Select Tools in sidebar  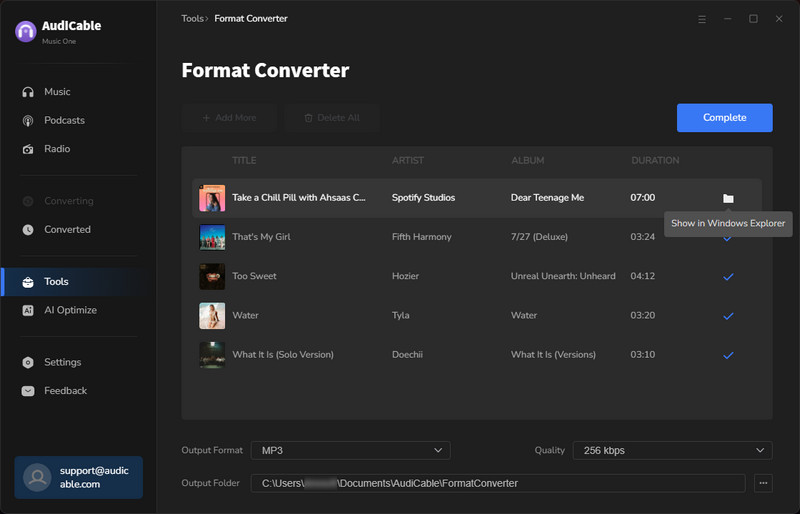[56, 282]
